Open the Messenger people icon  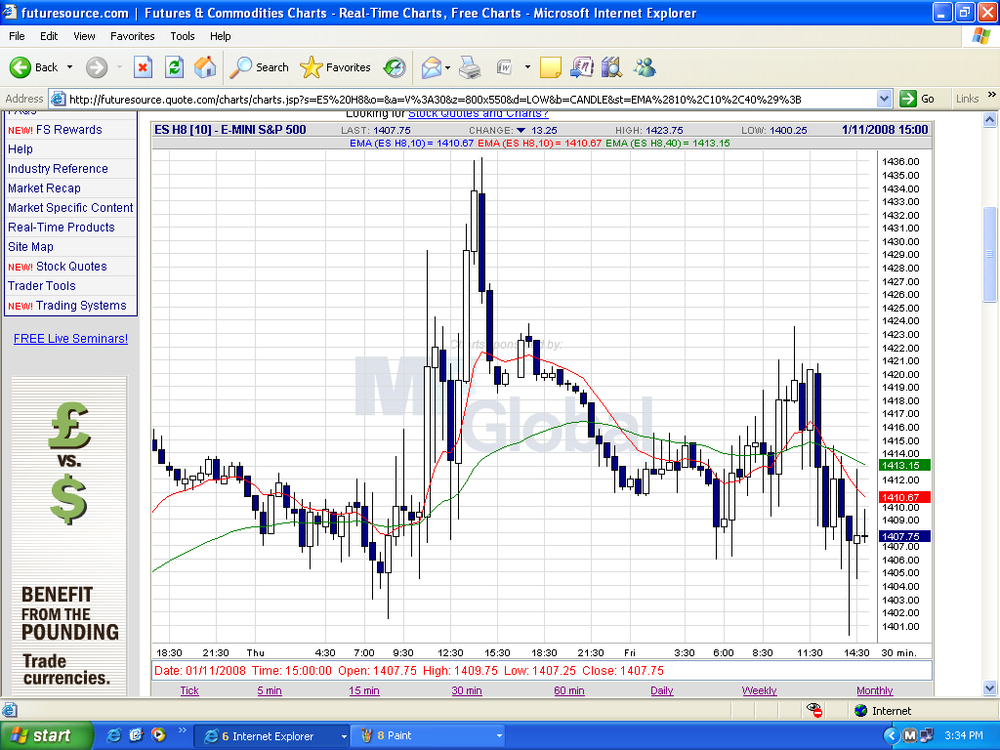point(644,67)
